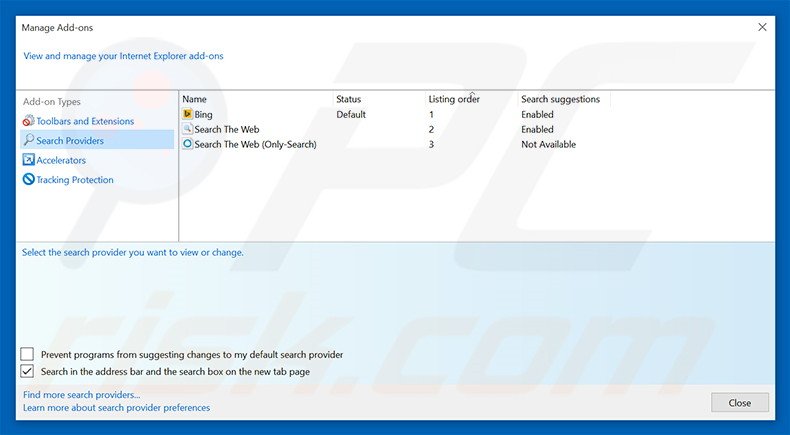Screen dimensions: 790x435
Task: Click Search in the address bar label text
Action: 175,372
